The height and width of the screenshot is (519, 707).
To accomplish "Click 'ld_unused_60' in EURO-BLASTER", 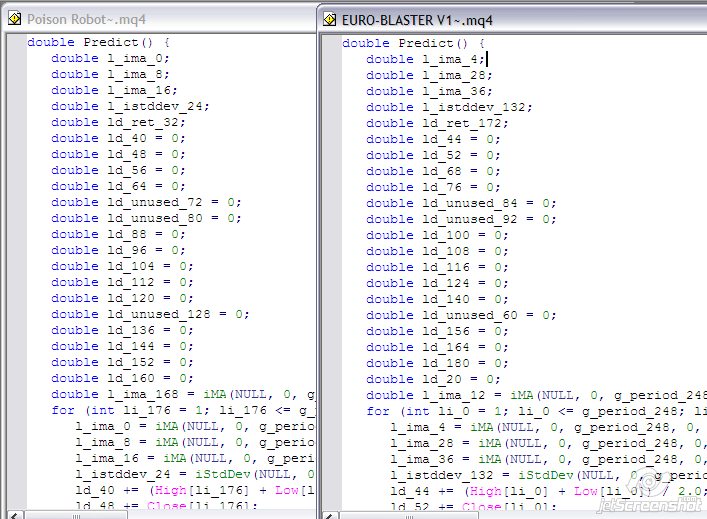I will 470,316.
